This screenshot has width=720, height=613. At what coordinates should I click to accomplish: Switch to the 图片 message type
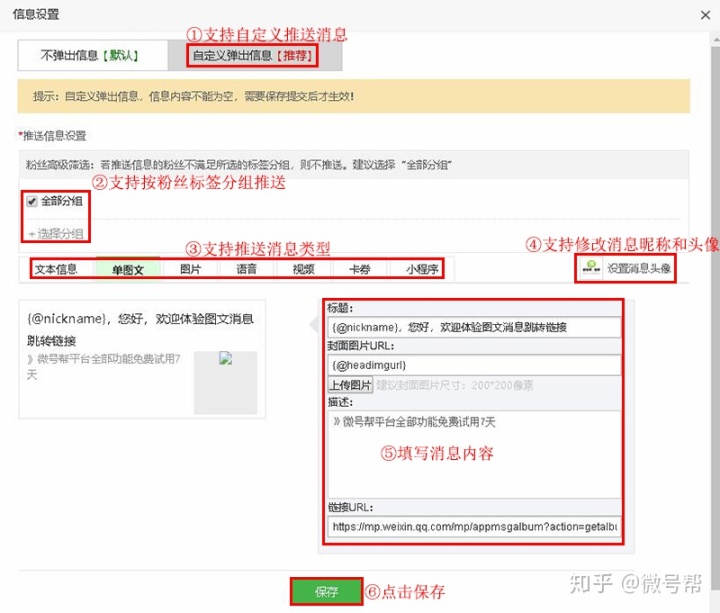point(191,269)
